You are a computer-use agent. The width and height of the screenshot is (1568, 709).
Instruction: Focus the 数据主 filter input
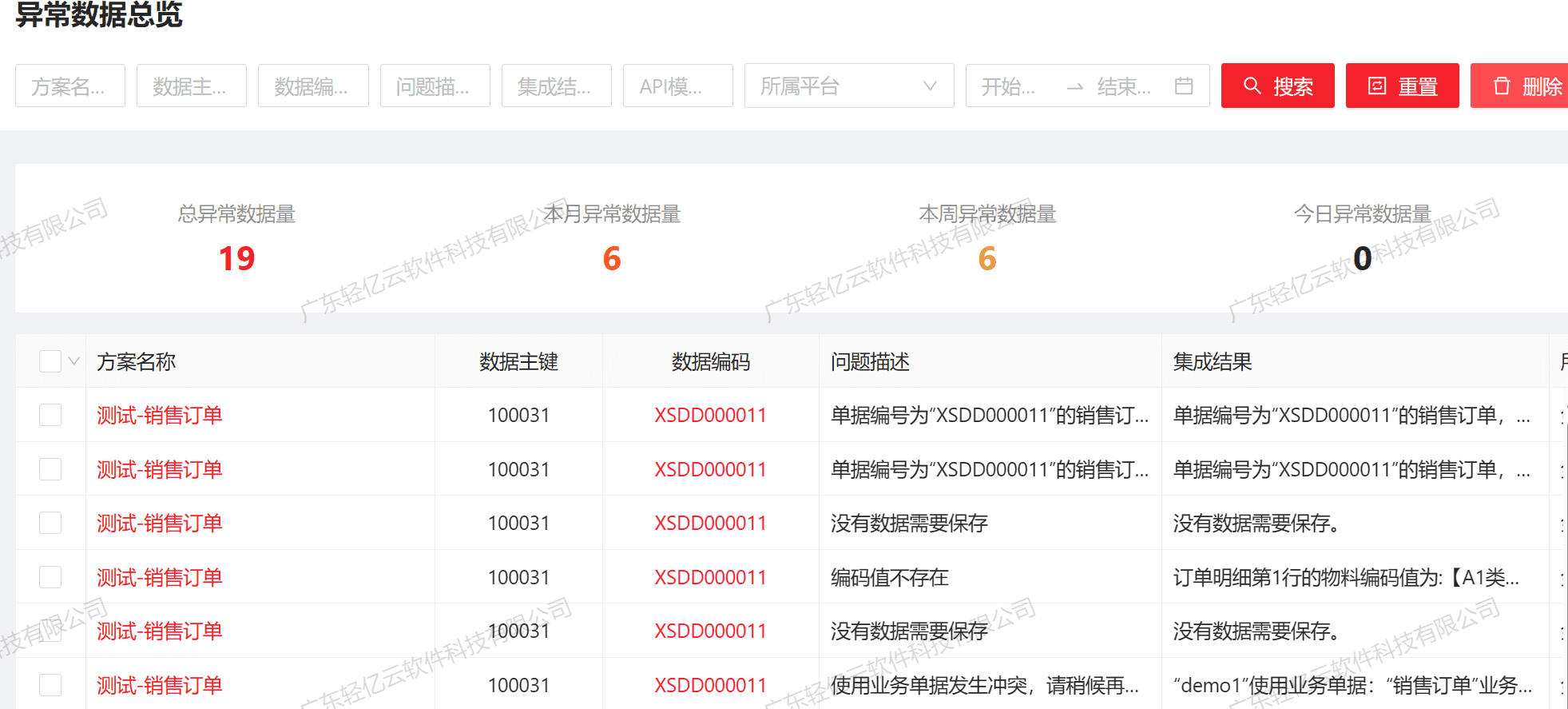coord(192,86)
